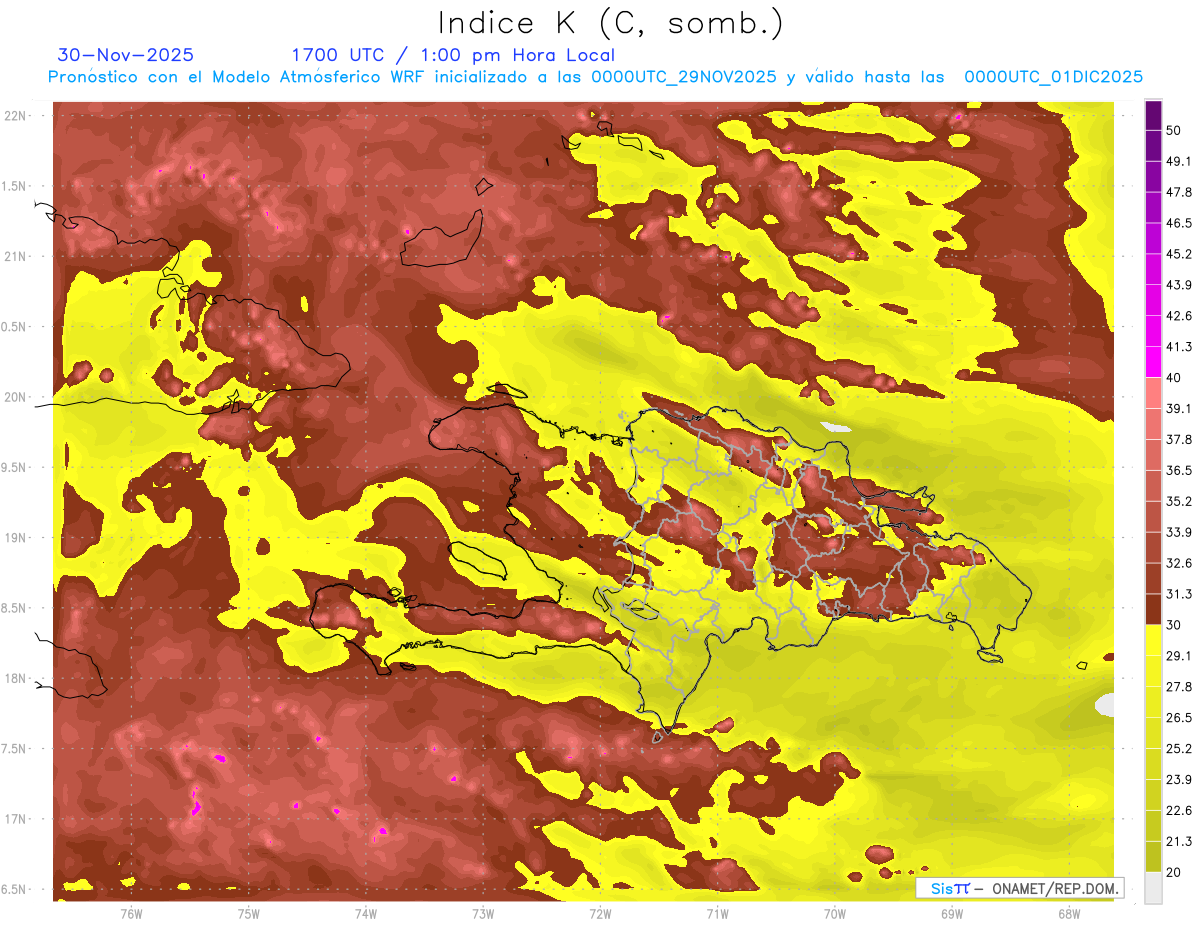Click the "35.2" legend value
This screenshot has width=1200, height=927.
pyautogui.click(x=1179, y=501)
